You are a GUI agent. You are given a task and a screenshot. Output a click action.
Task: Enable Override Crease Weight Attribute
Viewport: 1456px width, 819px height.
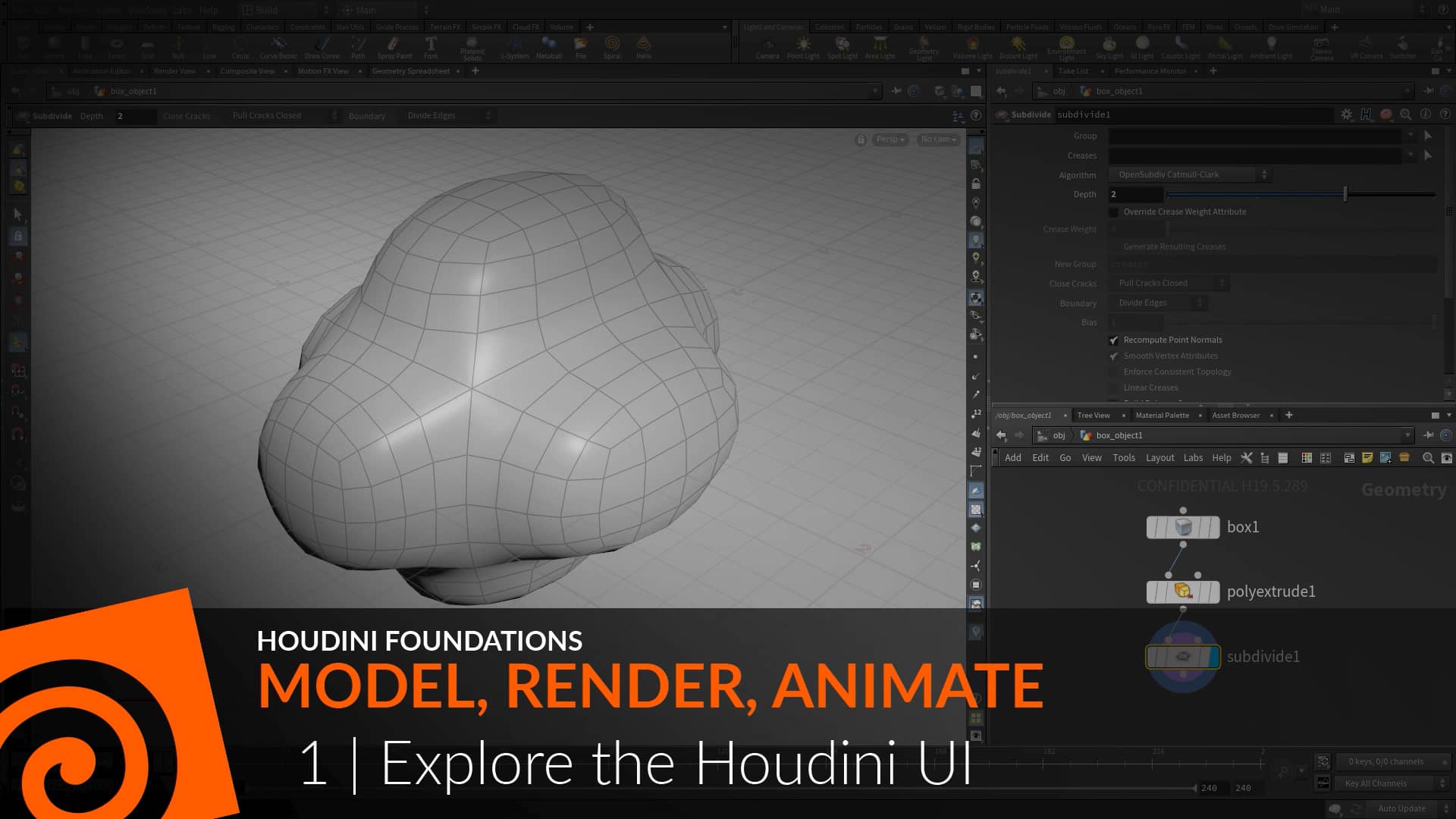point(1115,212)
